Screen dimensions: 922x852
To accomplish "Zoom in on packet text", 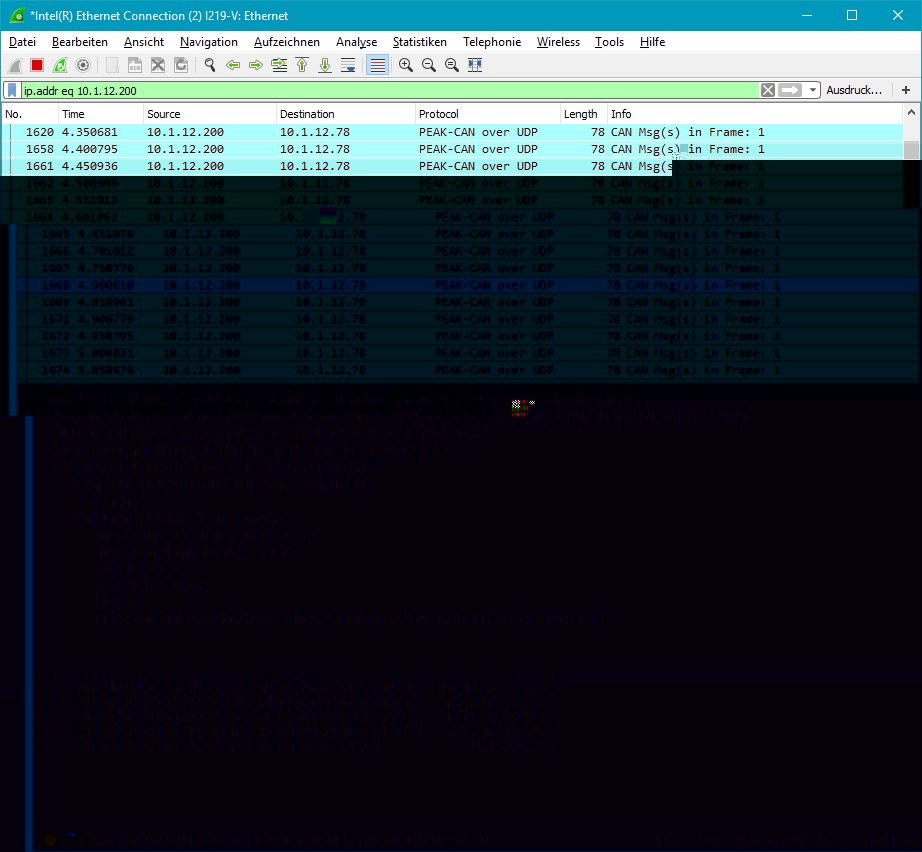I will coord(406,65).
